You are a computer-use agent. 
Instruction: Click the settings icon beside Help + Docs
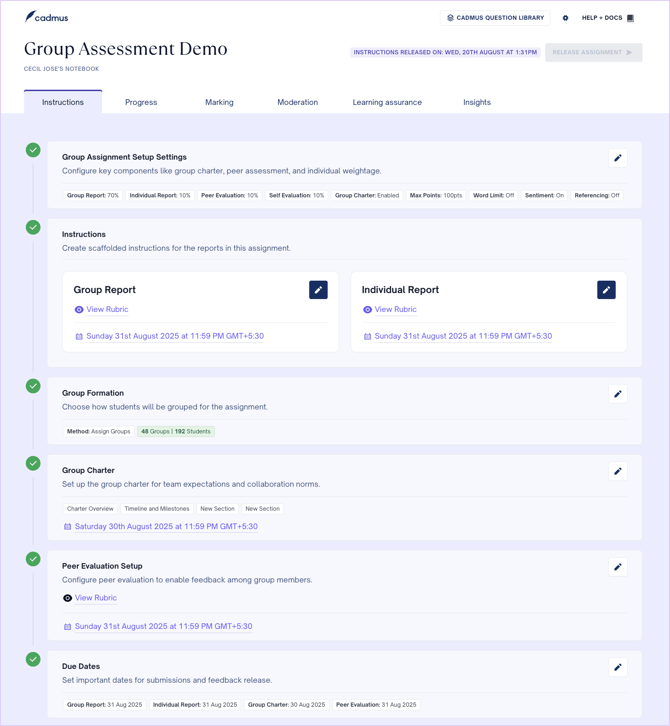pyautogui.click(x=565, y=18)
